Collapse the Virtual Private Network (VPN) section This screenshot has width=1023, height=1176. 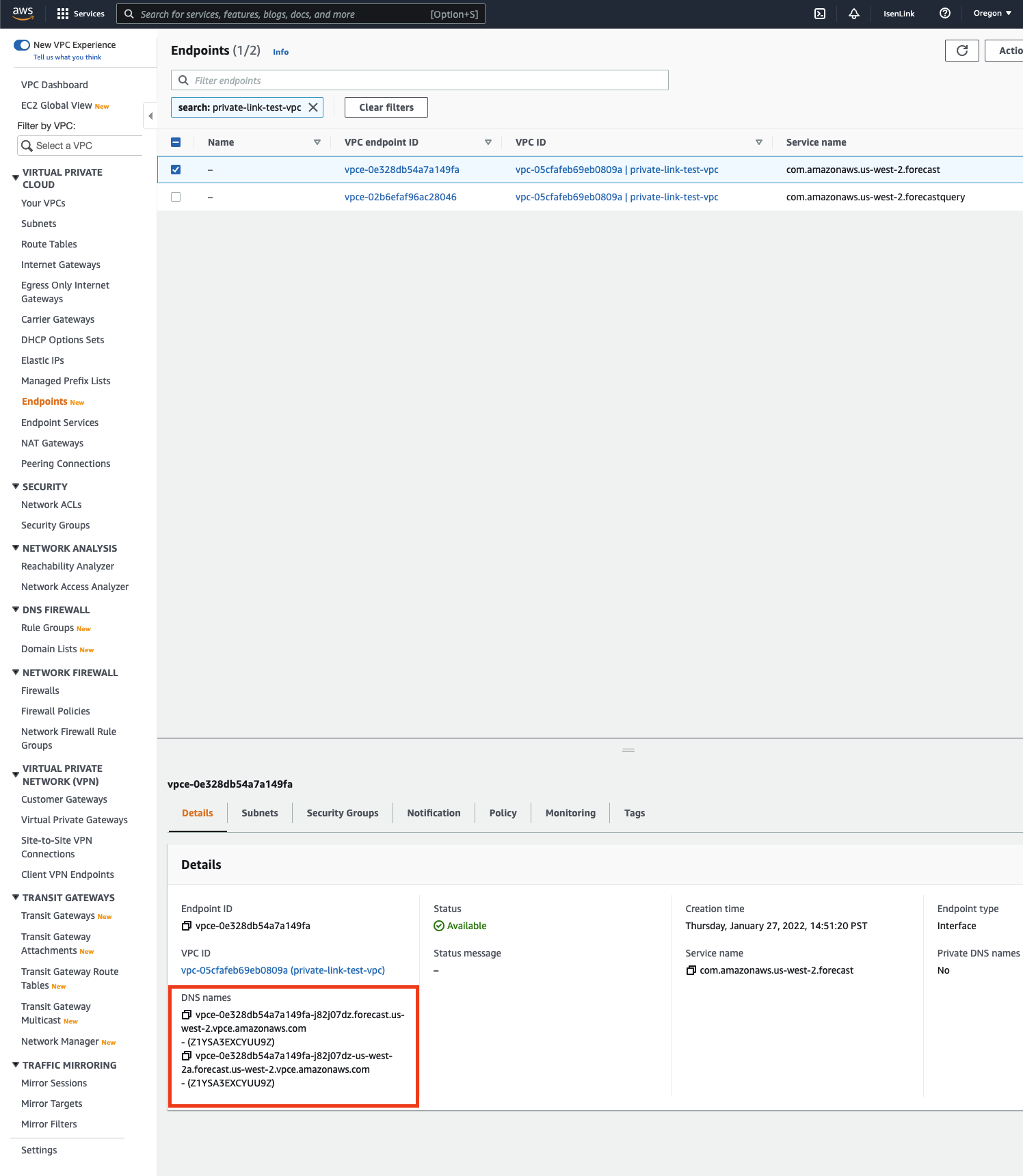pyautogui.click(x=16, y=775)
